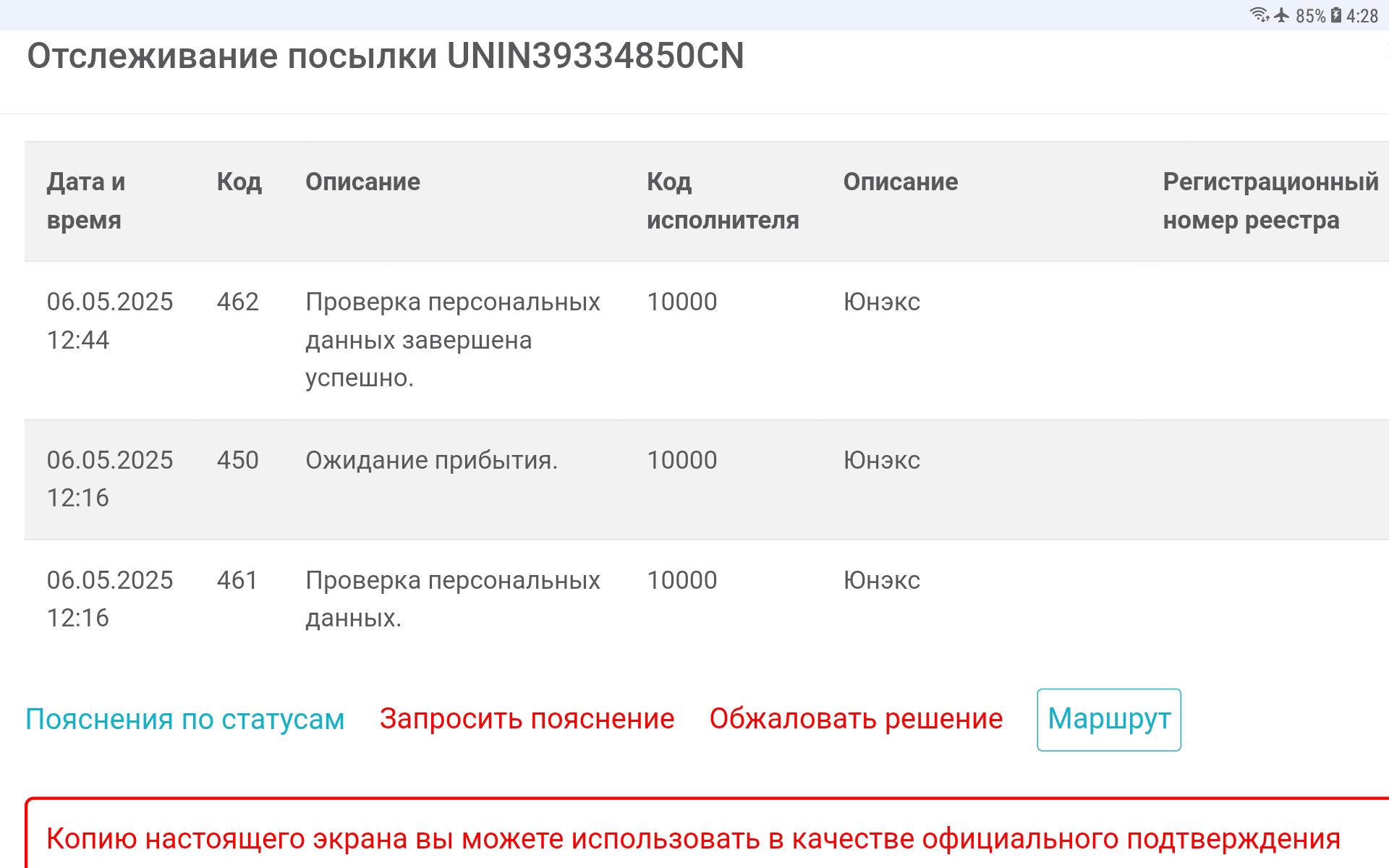Click the 06.05.2025 12:44 date cell
The height and width of the screenshot is (868, 1389).
tap(109, 321)
